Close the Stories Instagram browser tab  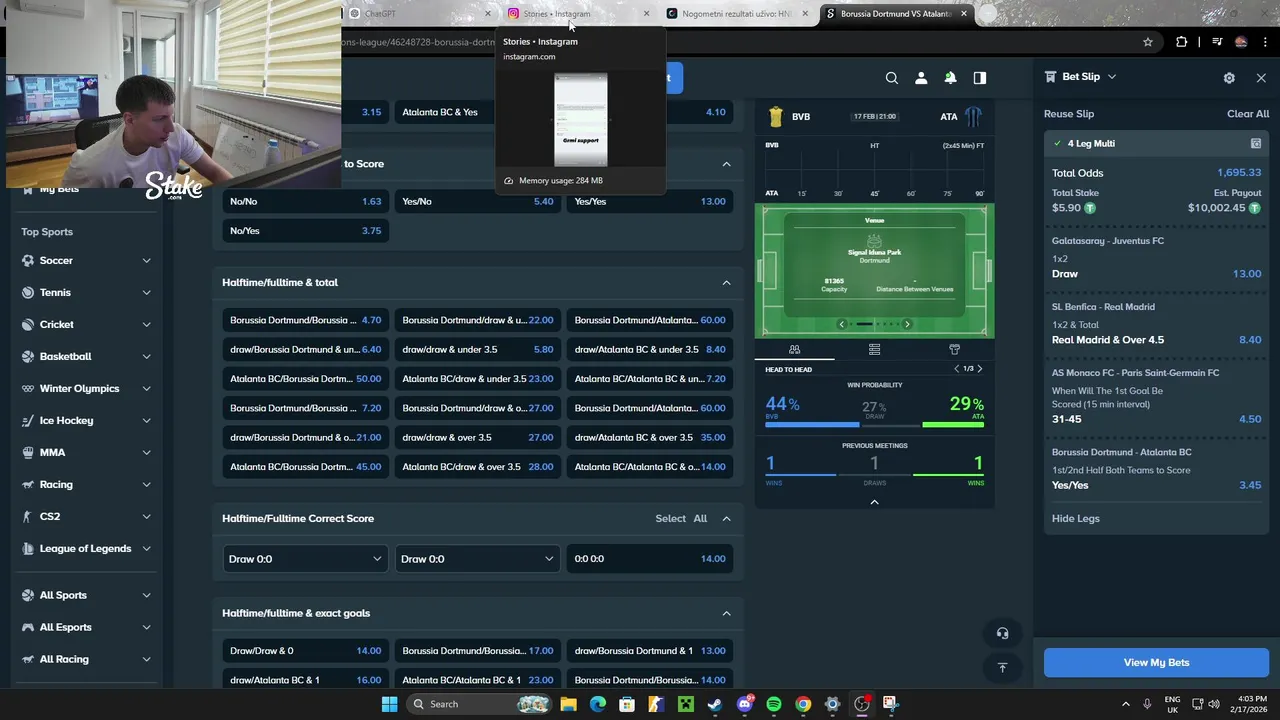click(646, 14)
